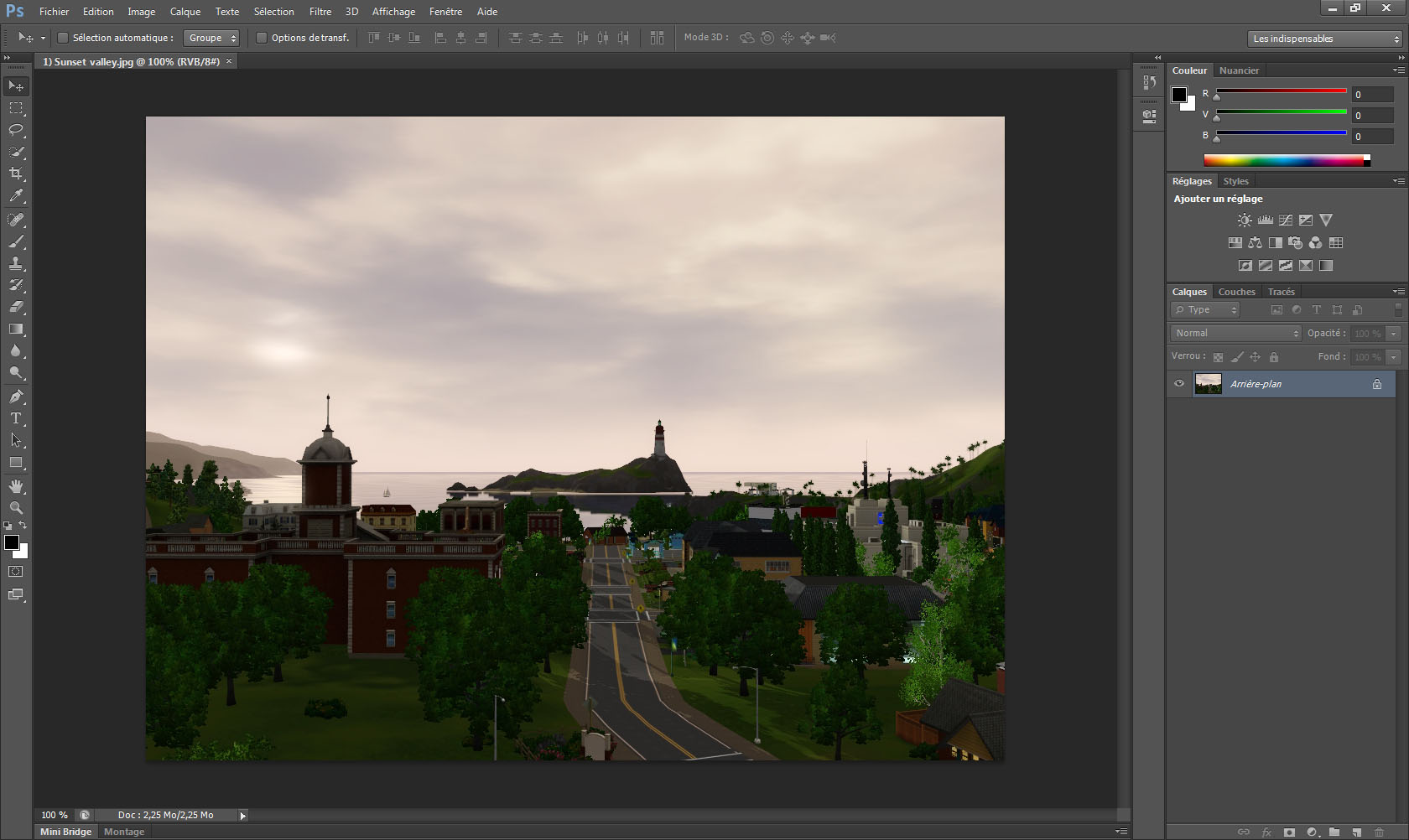The width and height of the screenshot is (1409, 840).
Task: Select the Spot Healing Brush tool
Action: 16,220
